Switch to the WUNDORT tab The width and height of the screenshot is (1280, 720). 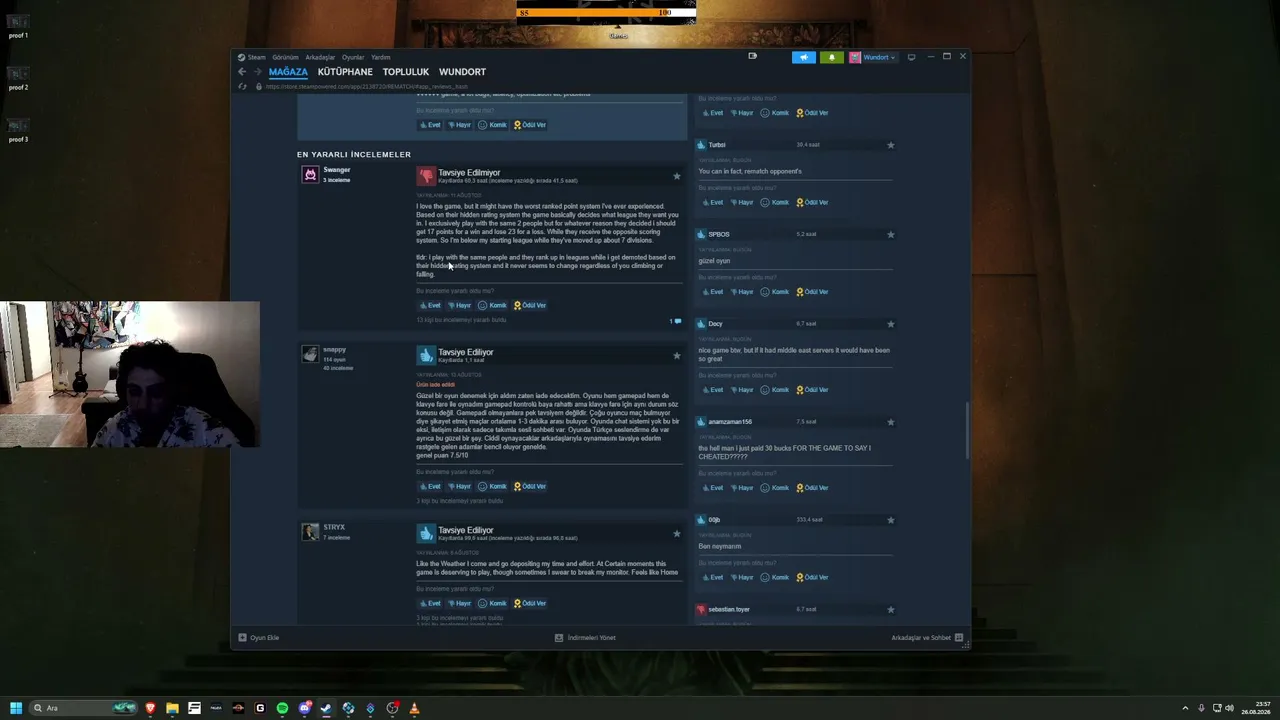[x=462, y=72]
